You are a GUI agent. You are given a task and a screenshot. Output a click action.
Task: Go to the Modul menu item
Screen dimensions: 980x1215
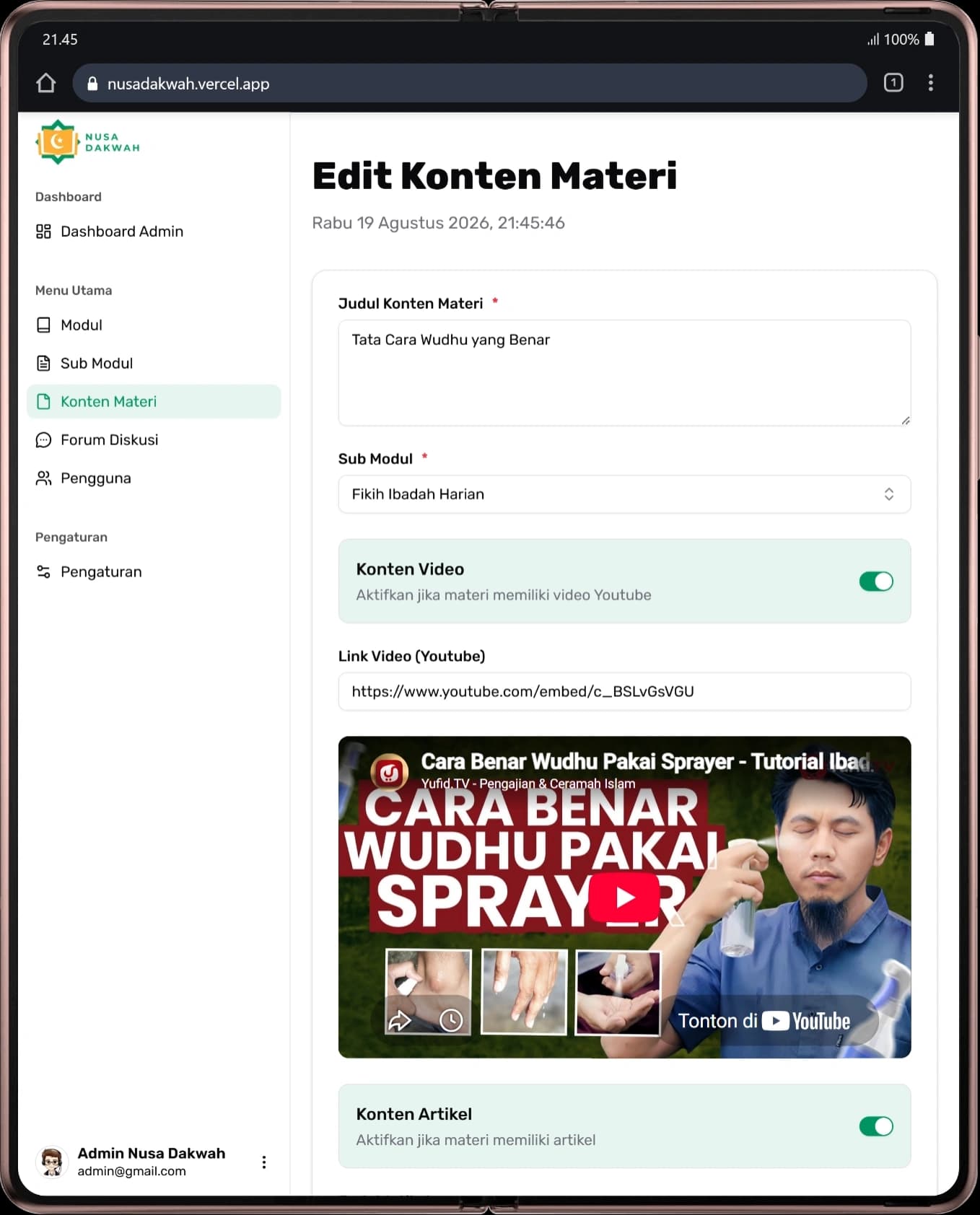pyautogui.click(x=154, y=325)
